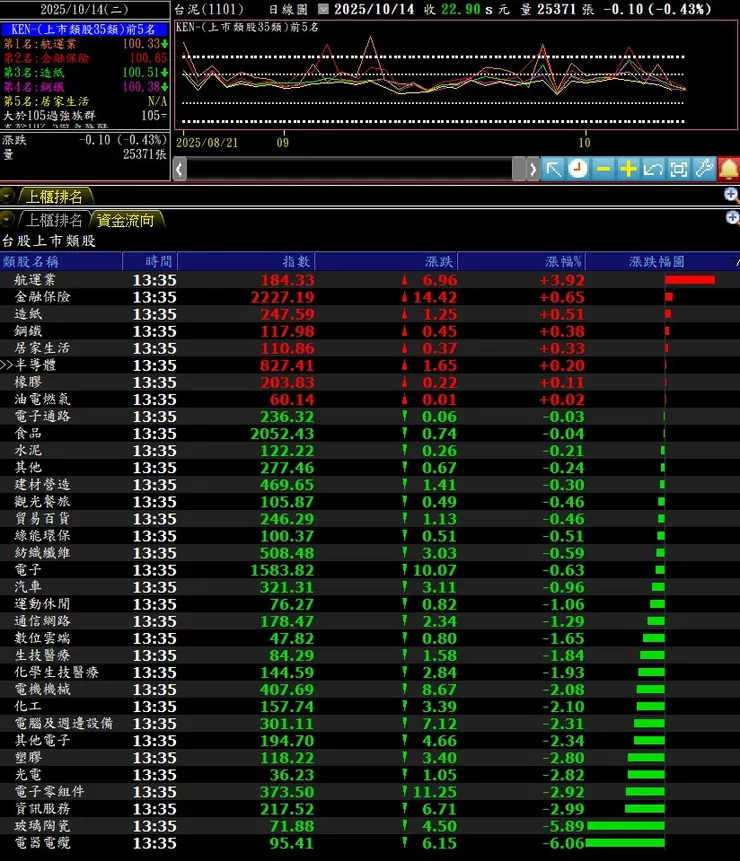The image size is (740, 861).
Task: Select the 電子通路 sector row
Action: 370,416
